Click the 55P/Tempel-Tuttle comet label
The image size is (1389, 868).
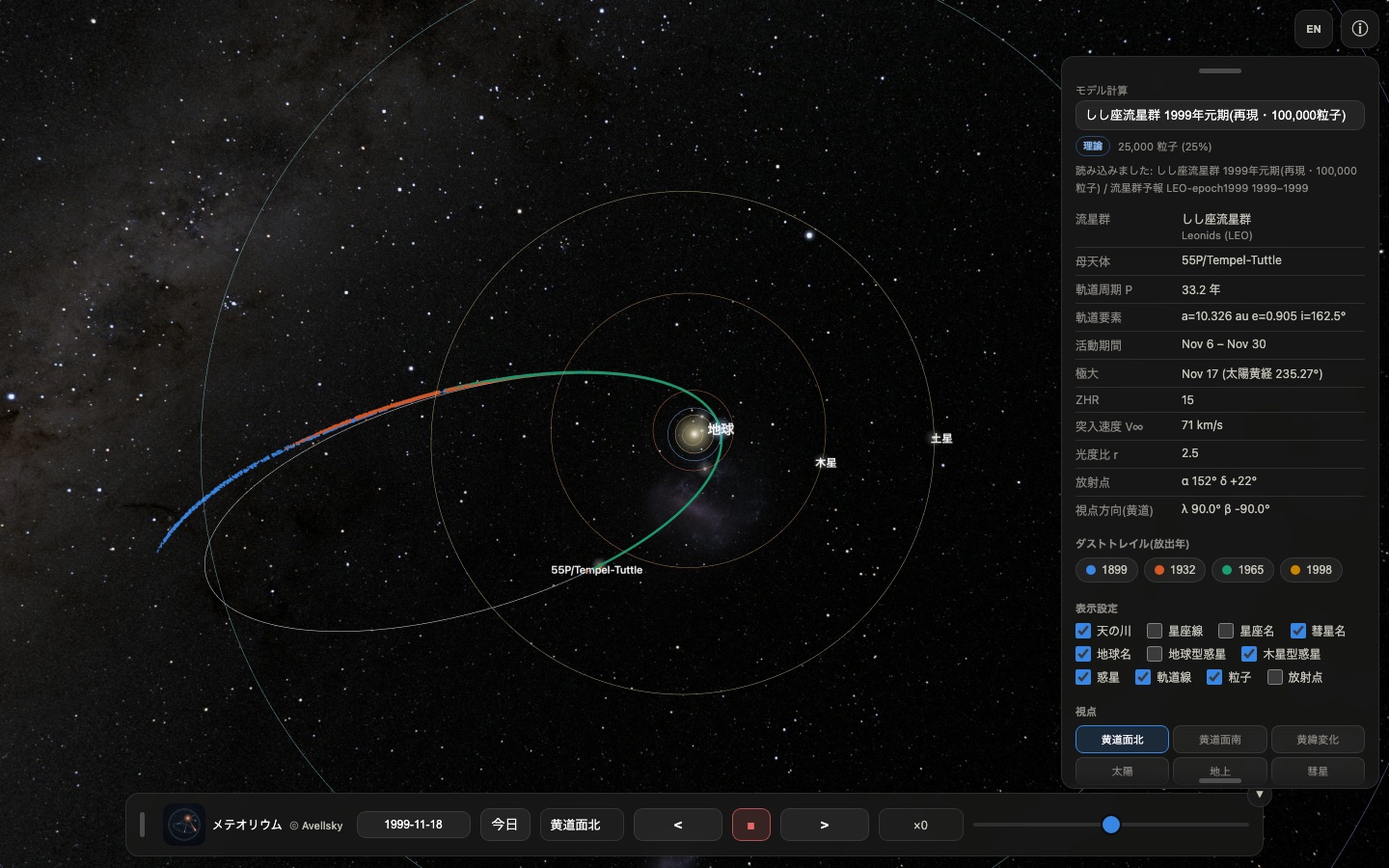click(x=596, y=570)
